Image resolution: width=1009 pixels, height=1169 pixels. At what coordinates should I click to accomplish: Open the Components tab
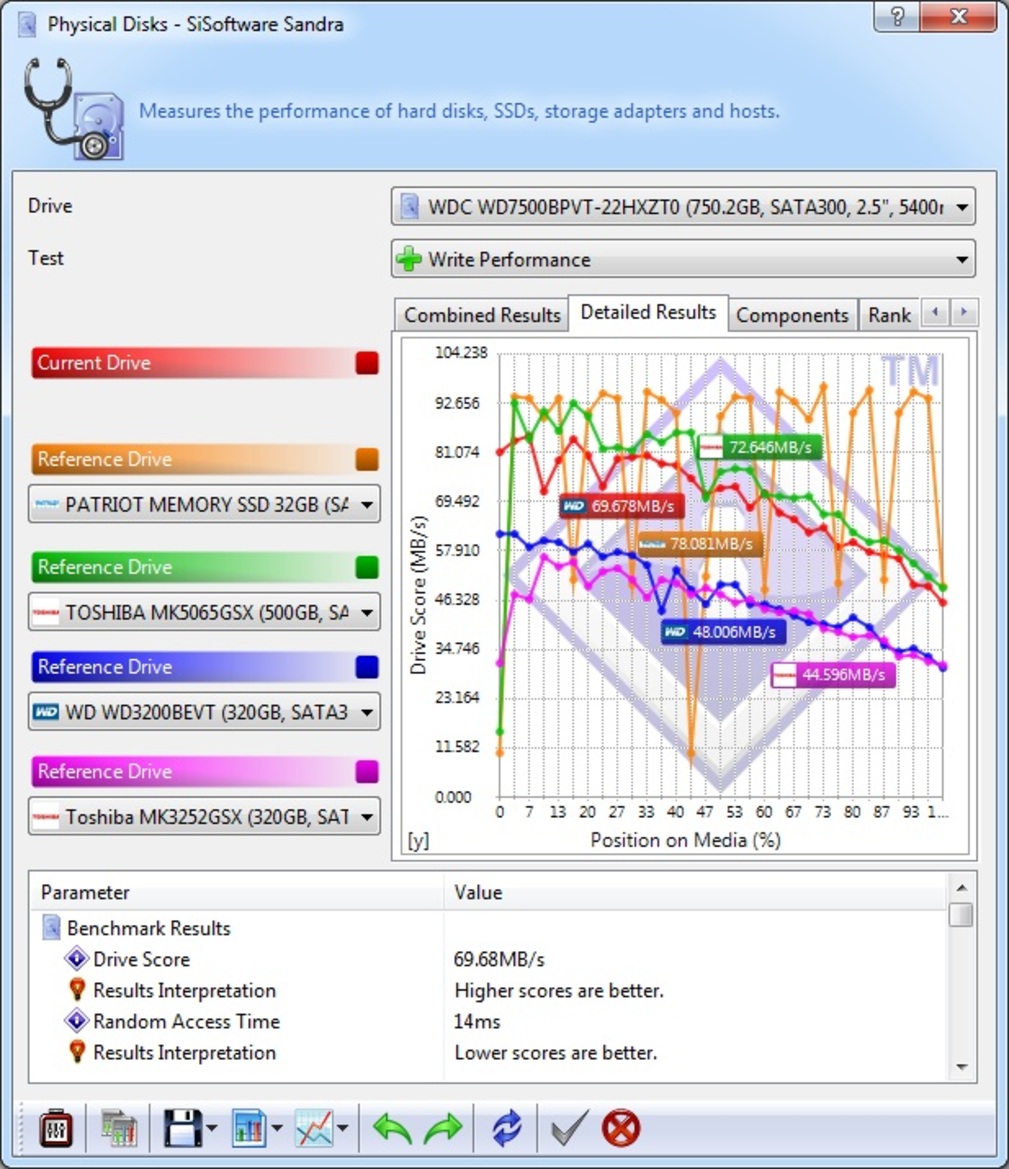coord(793,315)
